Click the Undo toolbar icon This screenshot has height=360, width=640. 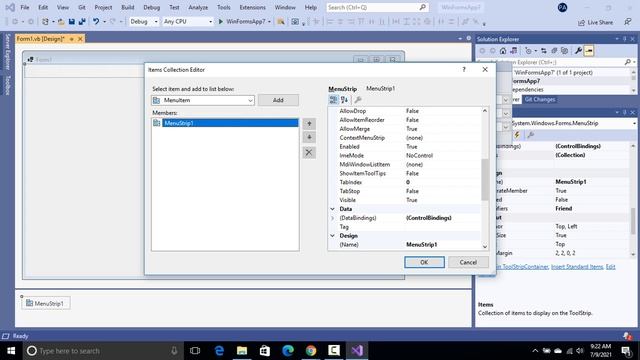click(96, 22)
